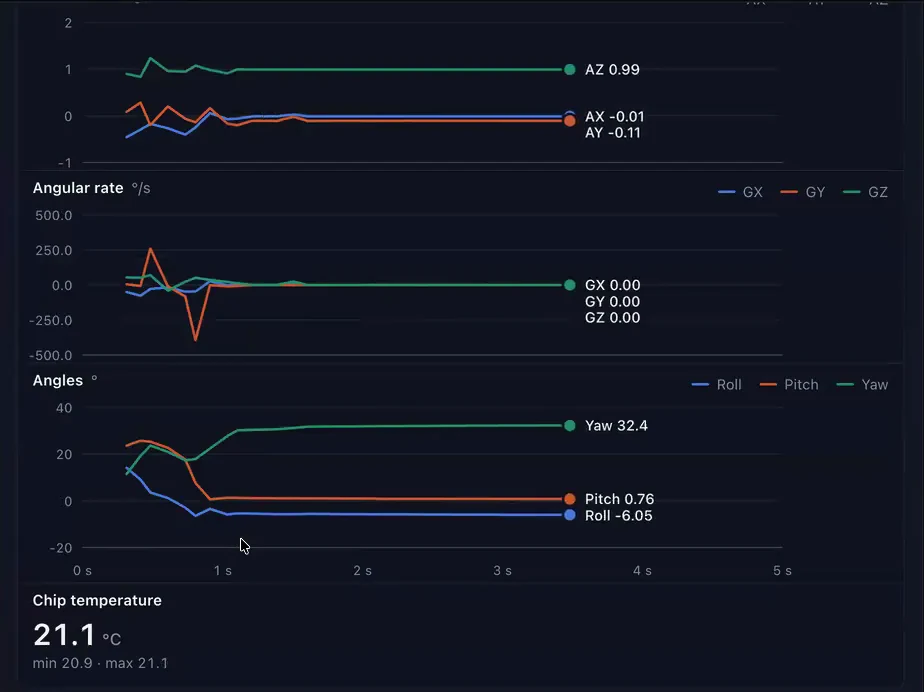This screenshot has width=924, height=692.
Task: Select the AZ 0.99 value label
Action: 612,70
